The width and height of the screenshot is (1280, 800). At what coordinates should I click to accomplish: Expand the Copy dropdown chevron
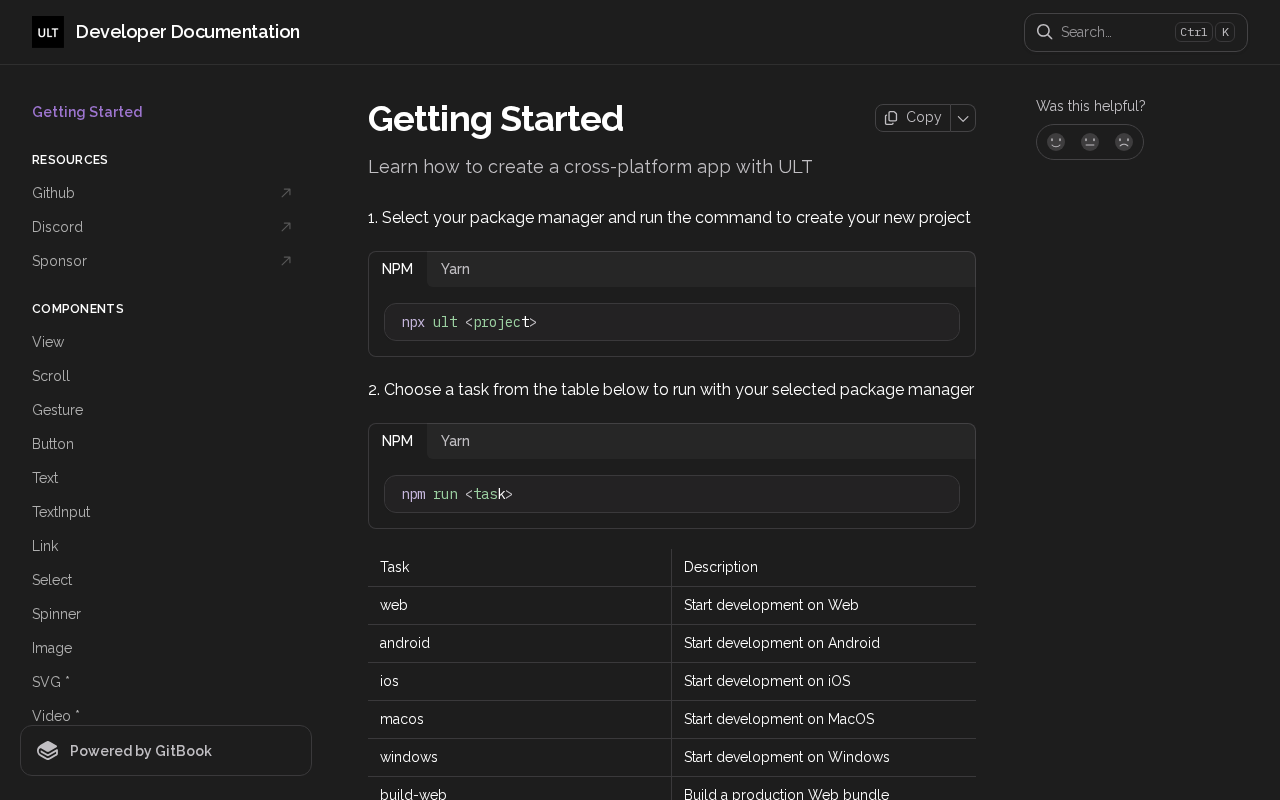pyautogui.click(x=963, y=118)
